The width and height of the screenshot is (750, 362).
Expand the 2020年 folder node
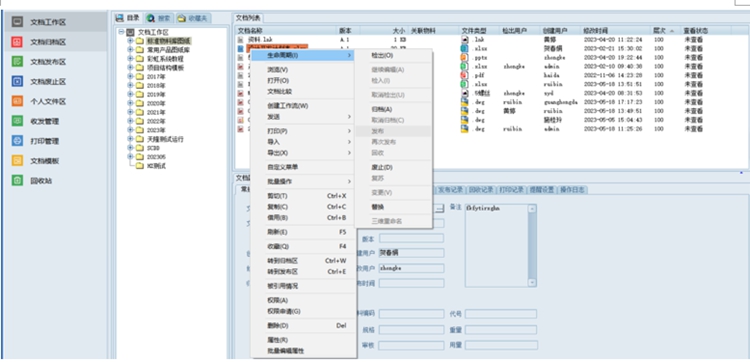pyautogui.click(x=130, y=103)
